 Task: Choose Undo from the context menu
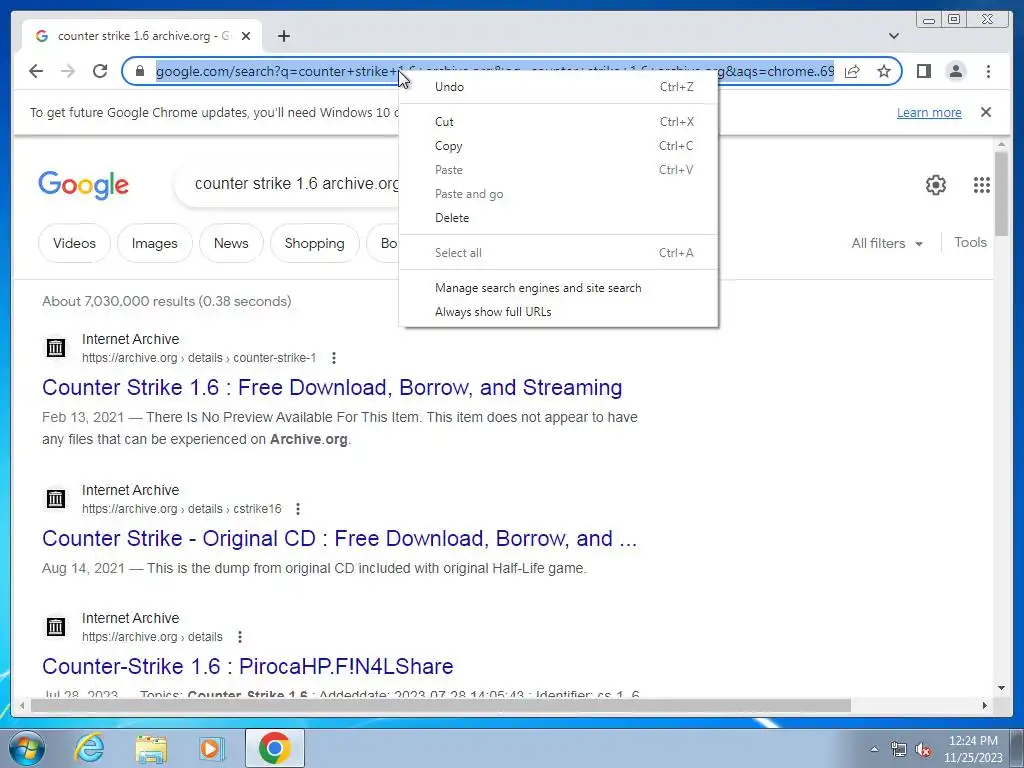[x=558, y=87]
